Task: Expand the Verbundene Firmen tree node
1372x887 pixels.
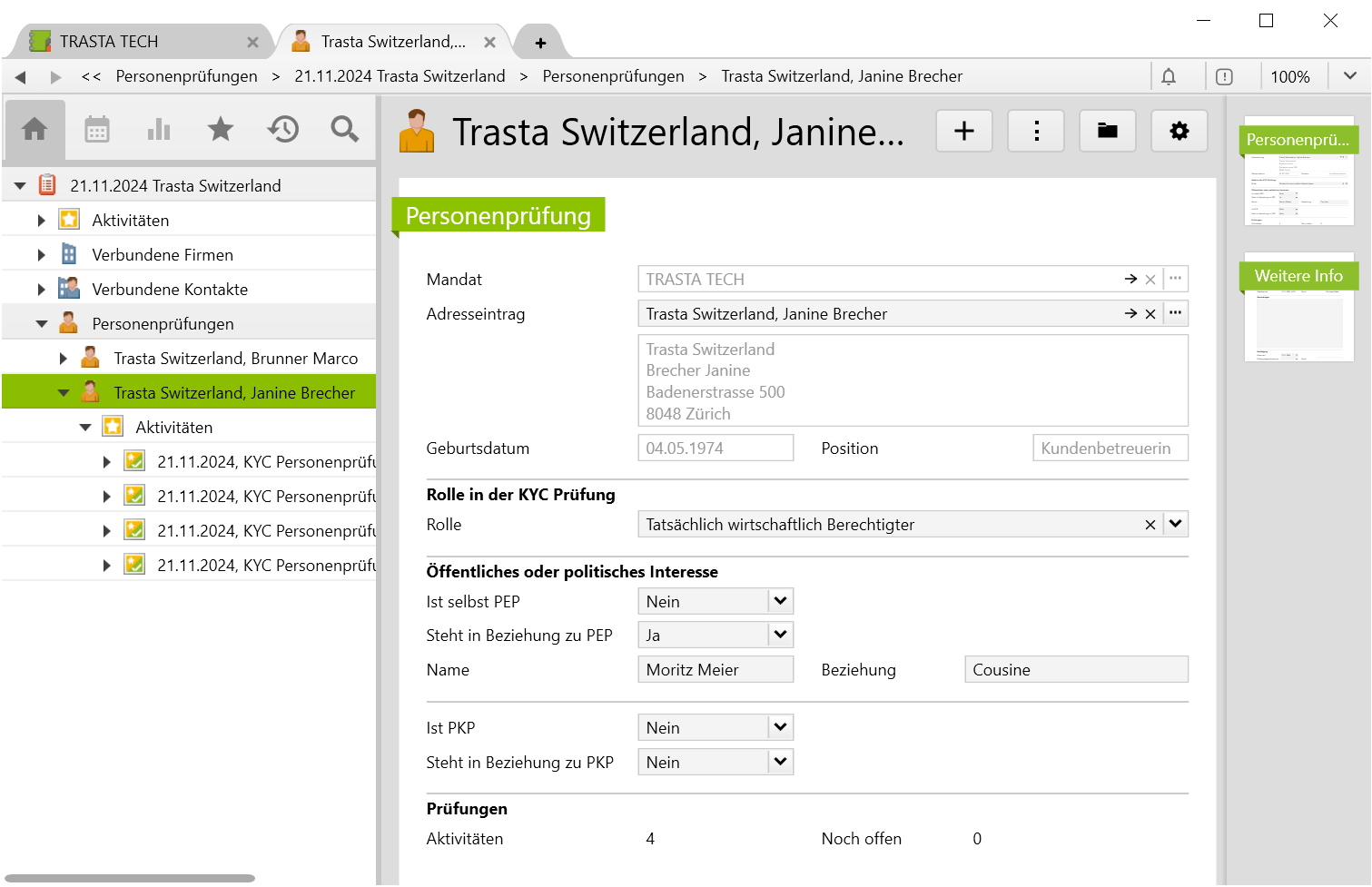Action: pos(41,255)
